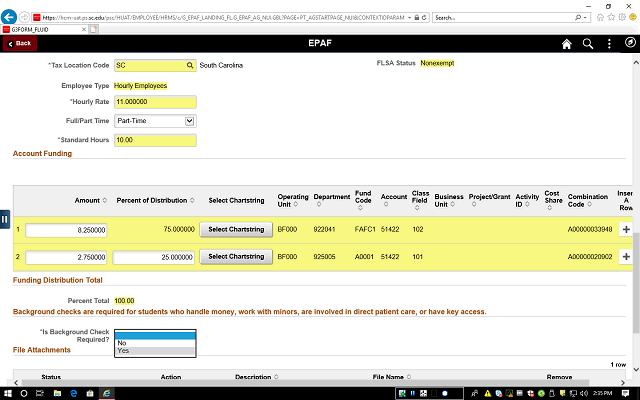
Task: Click Select Chartstring for row 2
Action: (x=236, y=257)
